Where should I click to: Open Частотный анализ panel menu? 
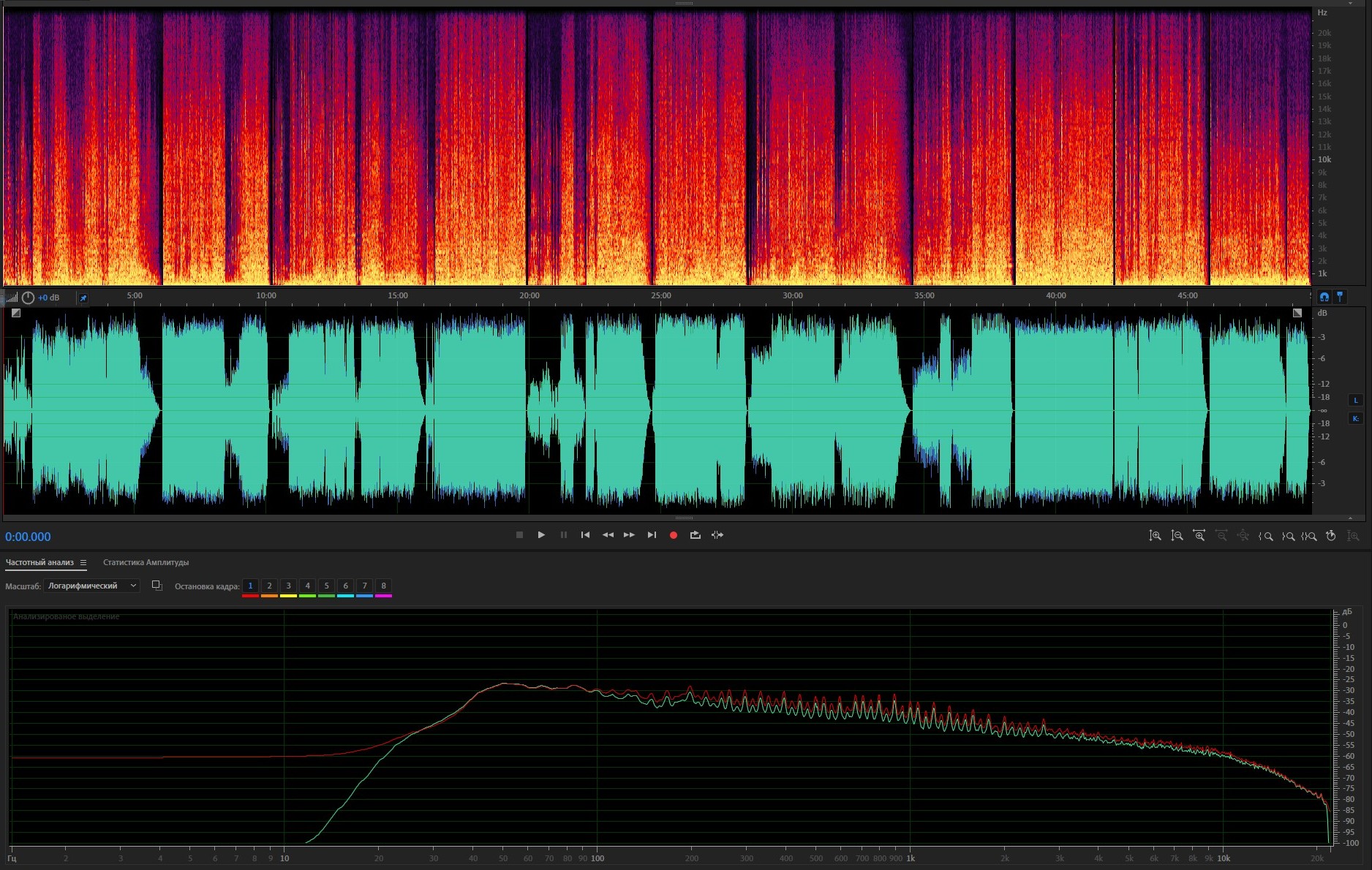(x=83, y=563)
